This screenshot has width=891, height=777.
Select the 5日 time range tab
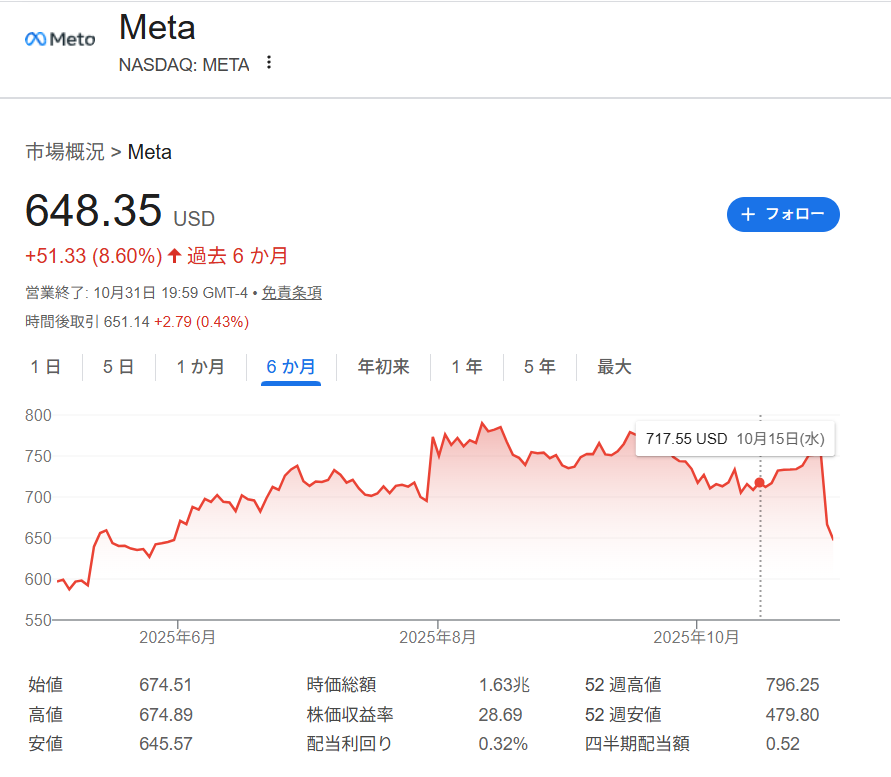coord(118,367)
